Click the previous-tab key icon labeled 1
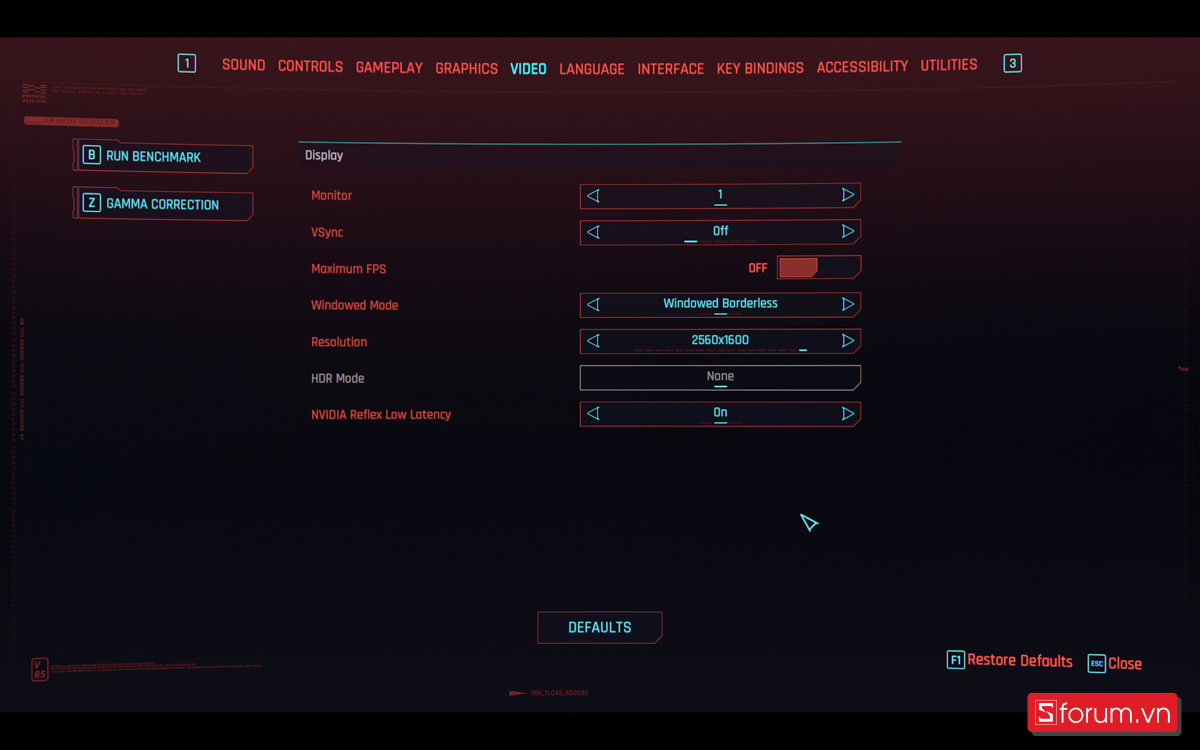The width and height of the screenshot is (1200, 750). tap(187, 64)
